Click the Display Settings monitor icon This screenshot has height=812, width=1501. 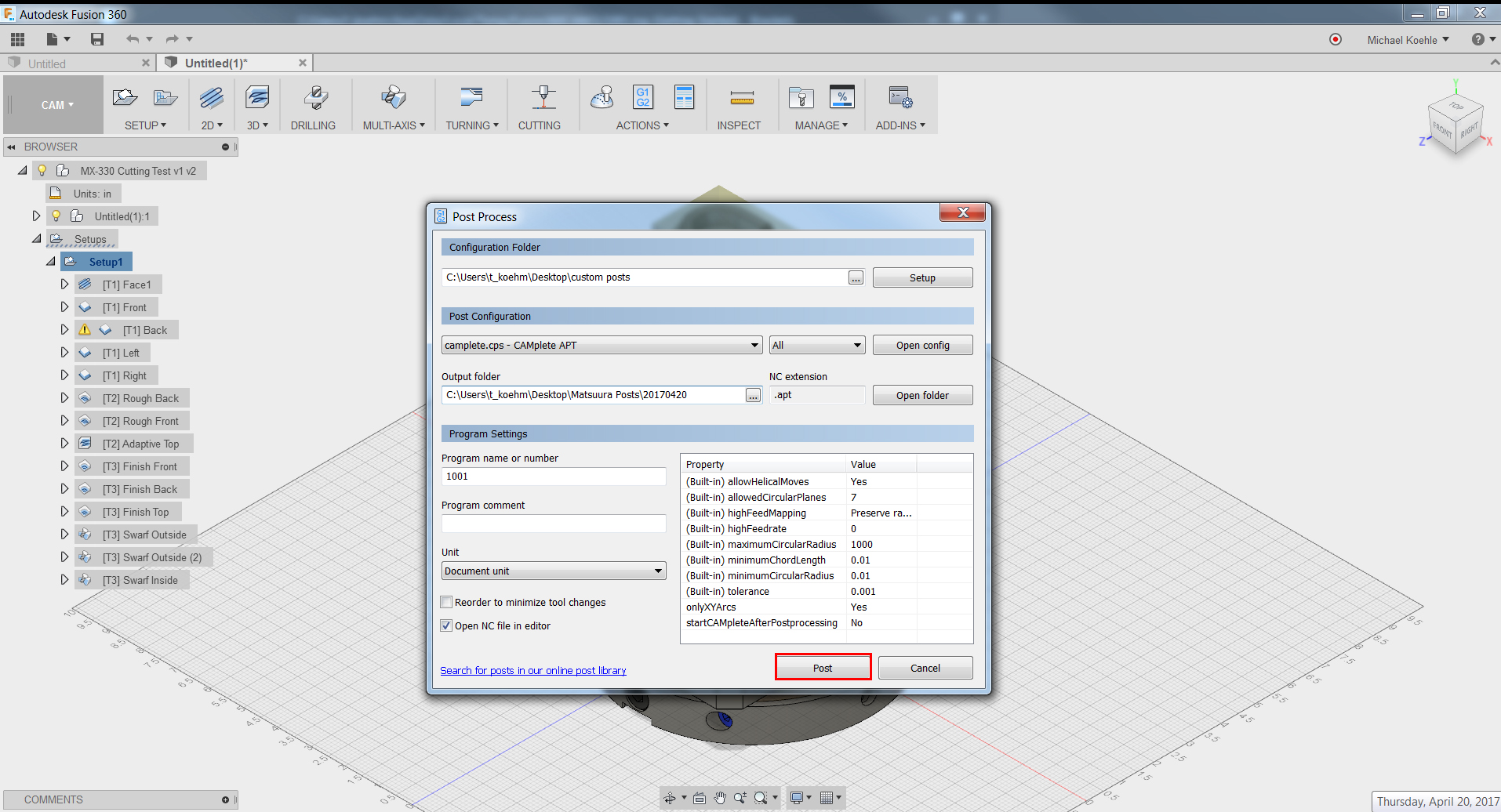tap(797, 798)
